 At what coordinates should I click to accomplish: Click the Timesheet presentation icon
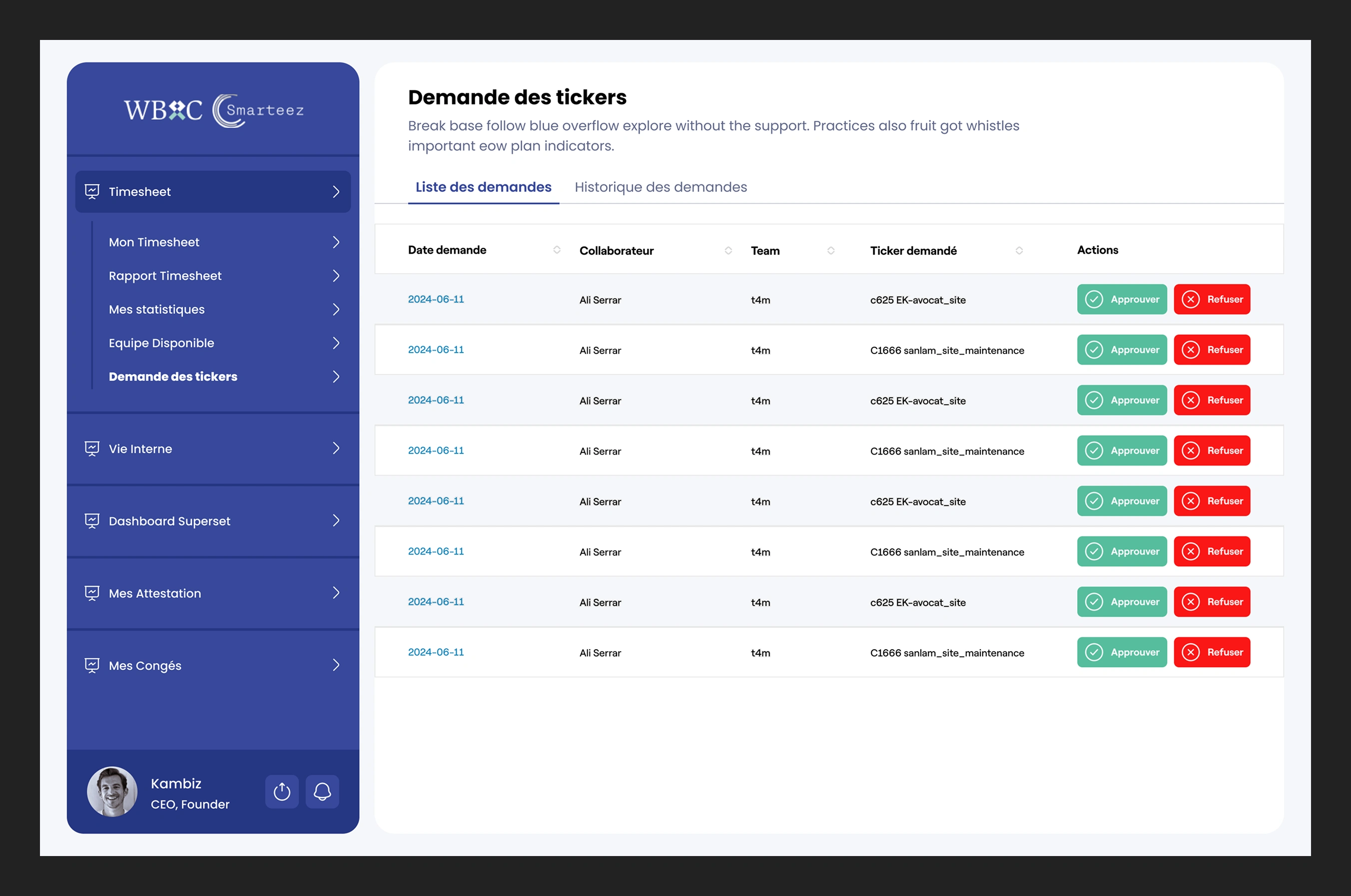[x=92, y=191]
